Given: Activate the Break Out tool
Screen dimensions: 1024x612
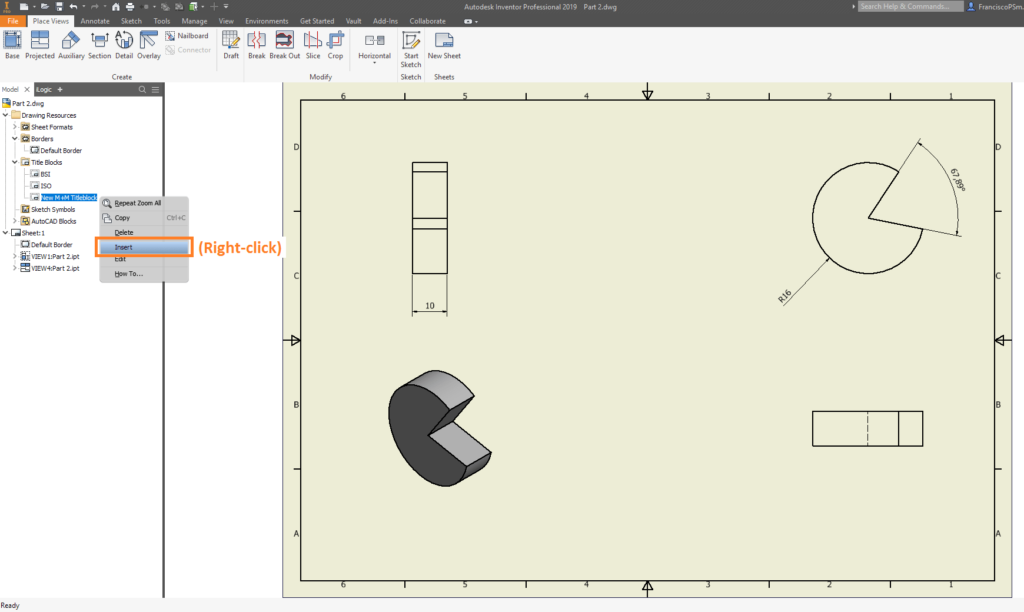Looking at the screenshot, I should [x=285, y=44].
